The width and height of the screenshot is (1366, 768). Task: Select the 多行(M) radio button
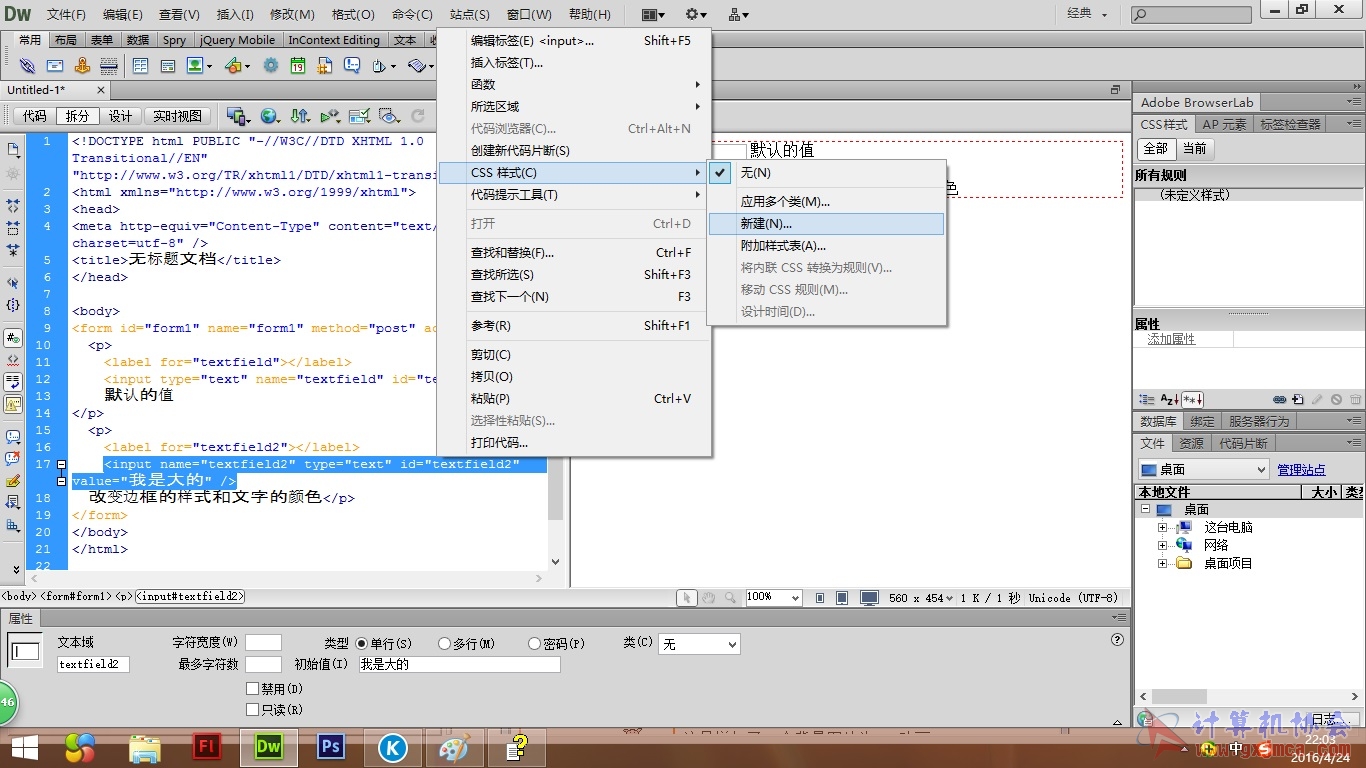pyautogui.click(x=445, y=643)
